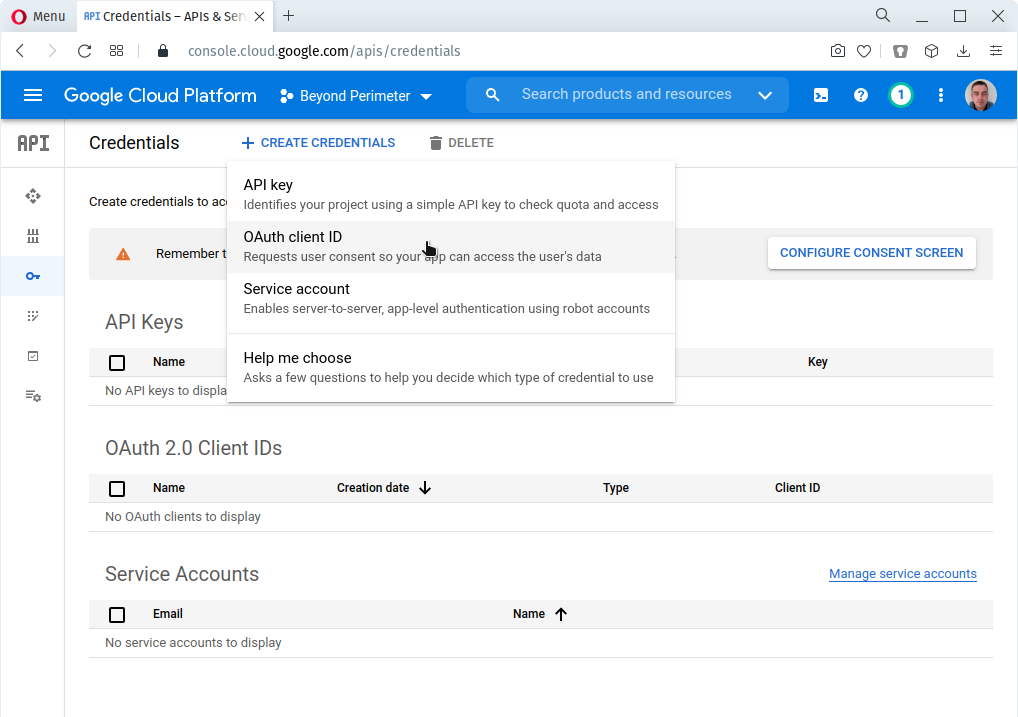Select the Credentials key icon in sidebar

pos(33,276)
